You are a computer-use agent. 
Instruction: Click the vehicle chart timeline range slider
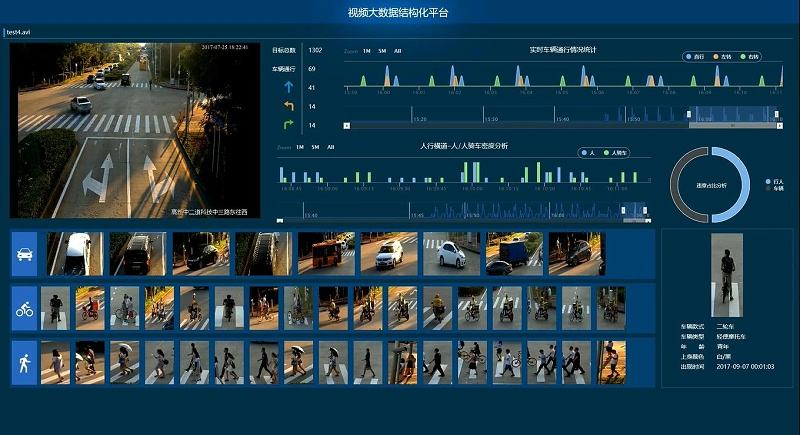(735, 115)
